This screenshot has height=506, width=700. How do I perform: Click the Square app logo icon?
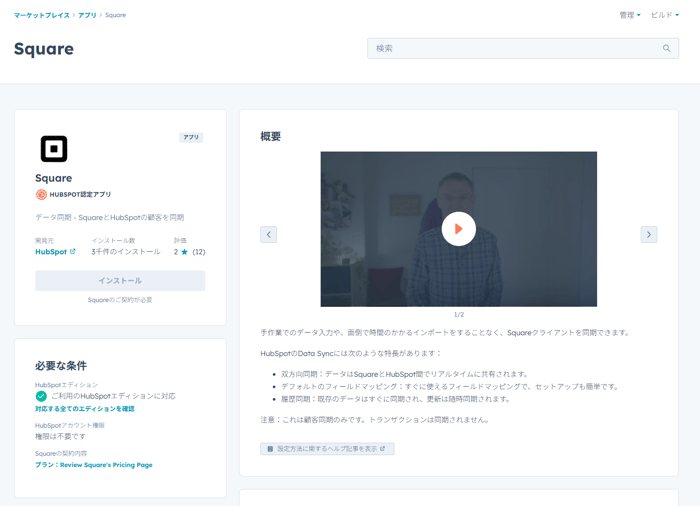pyautogui.click(x=54, y=149)
